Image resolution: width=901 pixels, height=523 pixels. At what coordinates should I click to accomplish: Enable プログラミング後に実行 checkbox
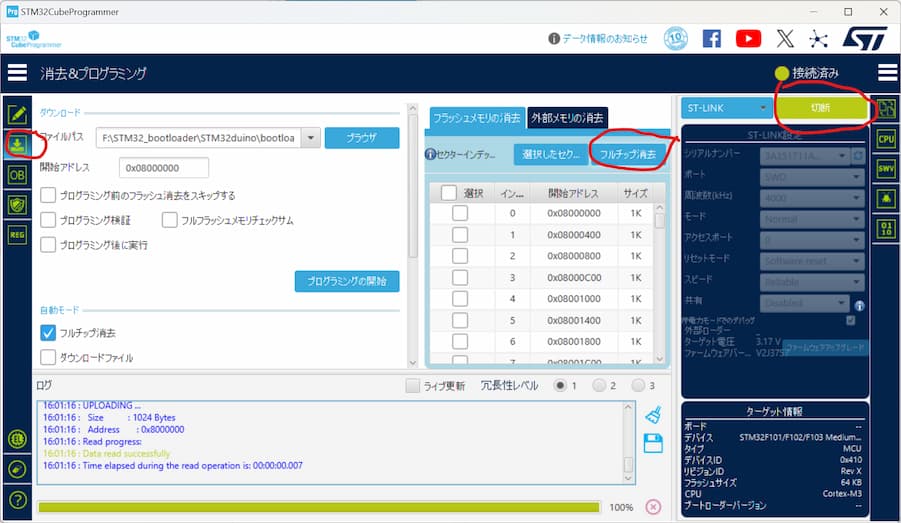click(x=48, y=244)
